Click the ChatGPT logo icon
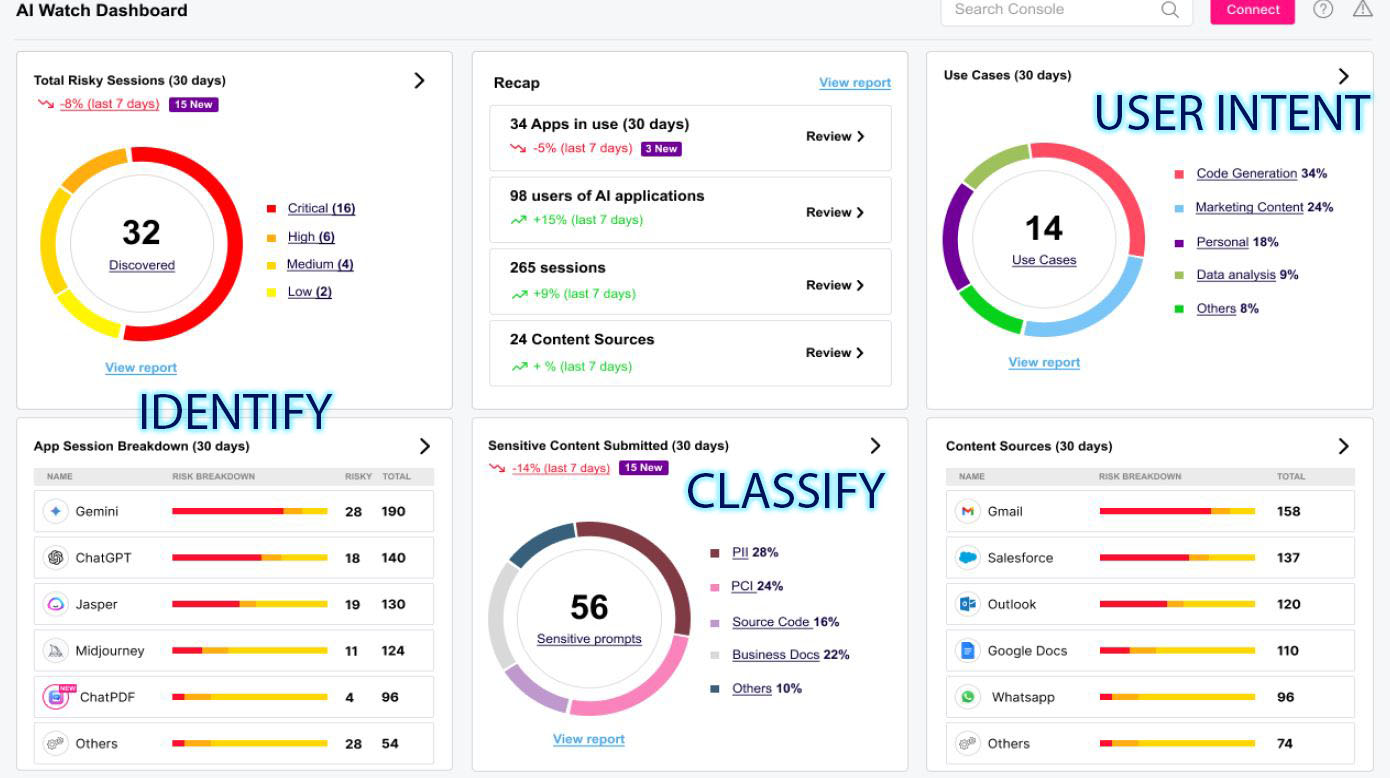The height and width of the screenshot is (778, 1390). pos(56,558)
